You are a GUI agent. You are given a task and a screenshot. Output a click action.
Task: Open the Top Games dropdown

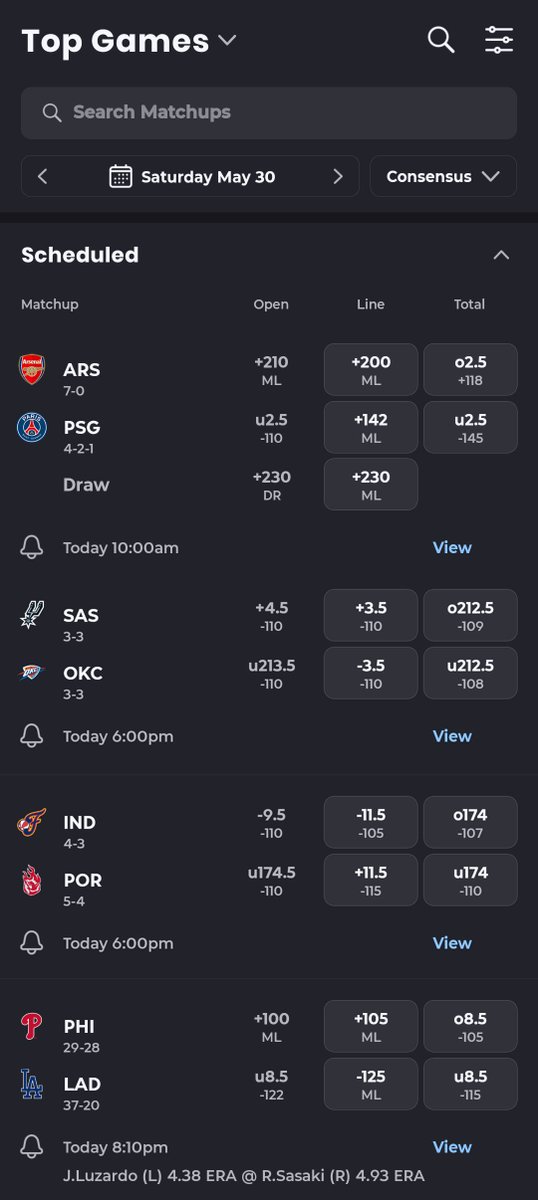point(129,41)
